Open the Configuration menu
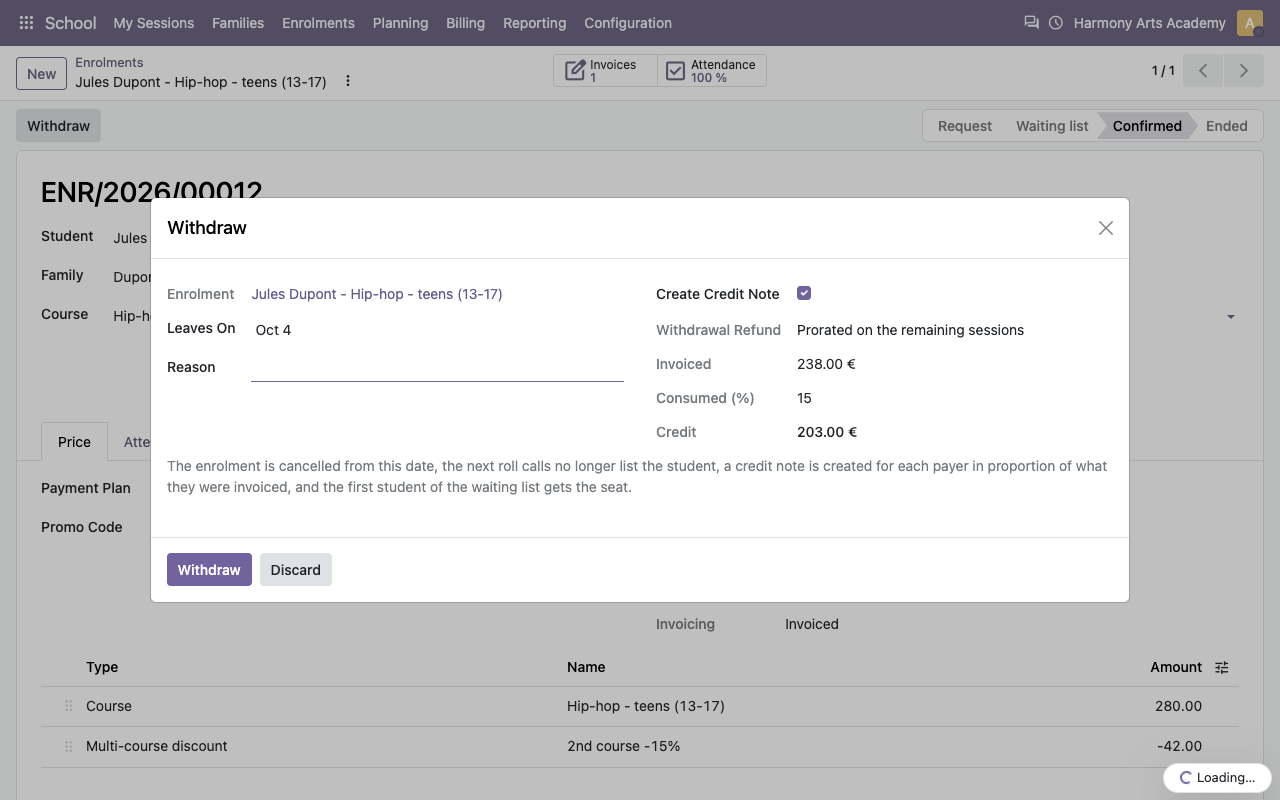 628,23
